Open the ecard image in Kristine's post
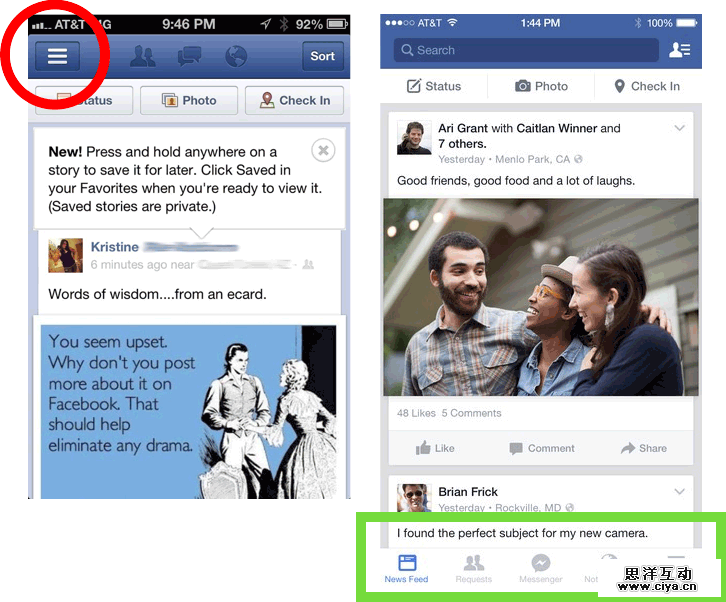The height and width of the screenshot is (602, 726). tap(188, 412)
